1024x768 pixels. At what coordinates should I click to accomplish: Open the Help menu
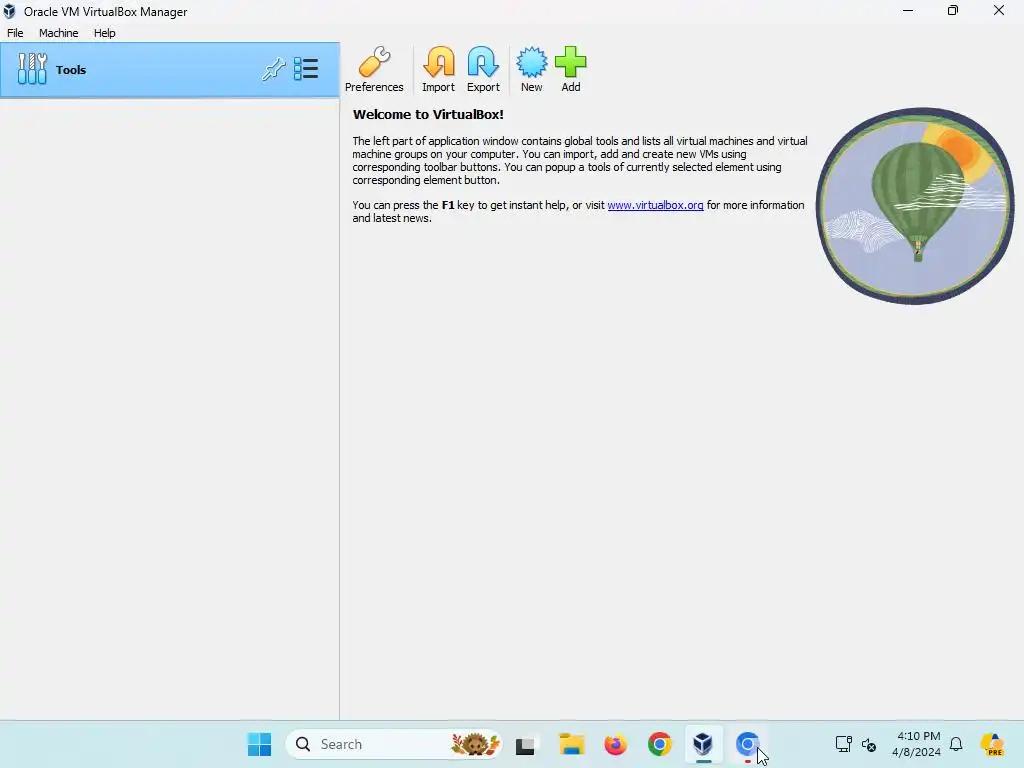pos(104,33)
